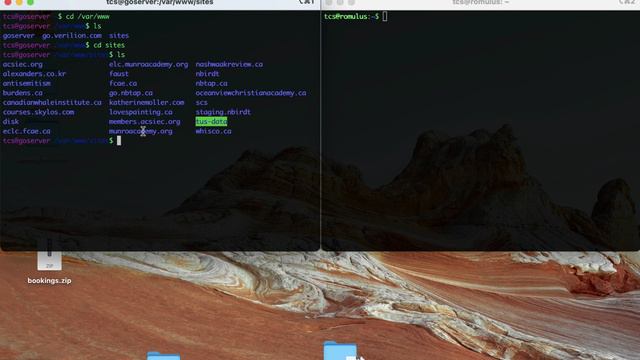The width and height of the screenshot is (640, 360).
Task: Click the 'cd sites' command text
Action: pos(109,45)
